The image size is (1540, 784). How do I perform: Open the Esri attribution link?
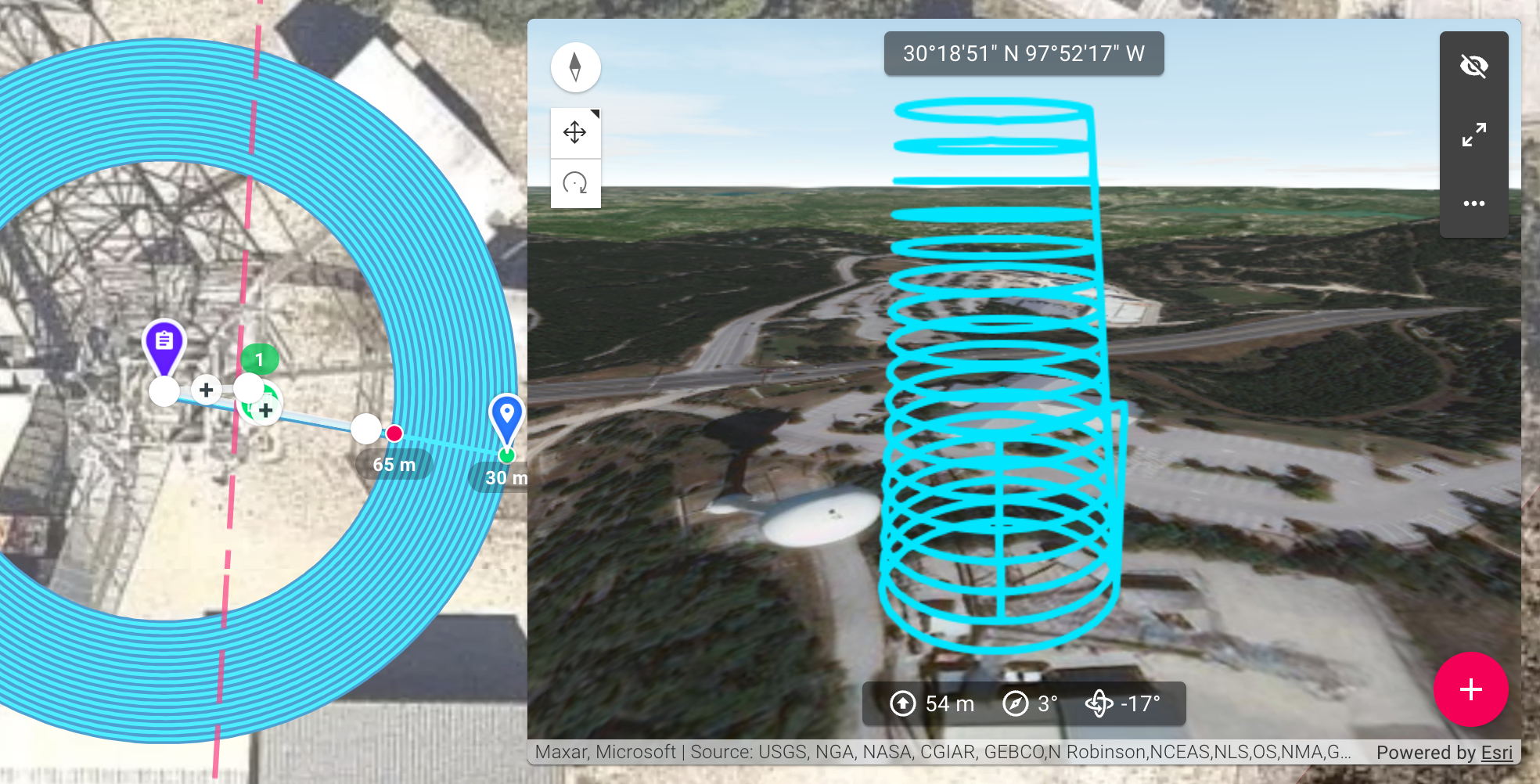1496,752
